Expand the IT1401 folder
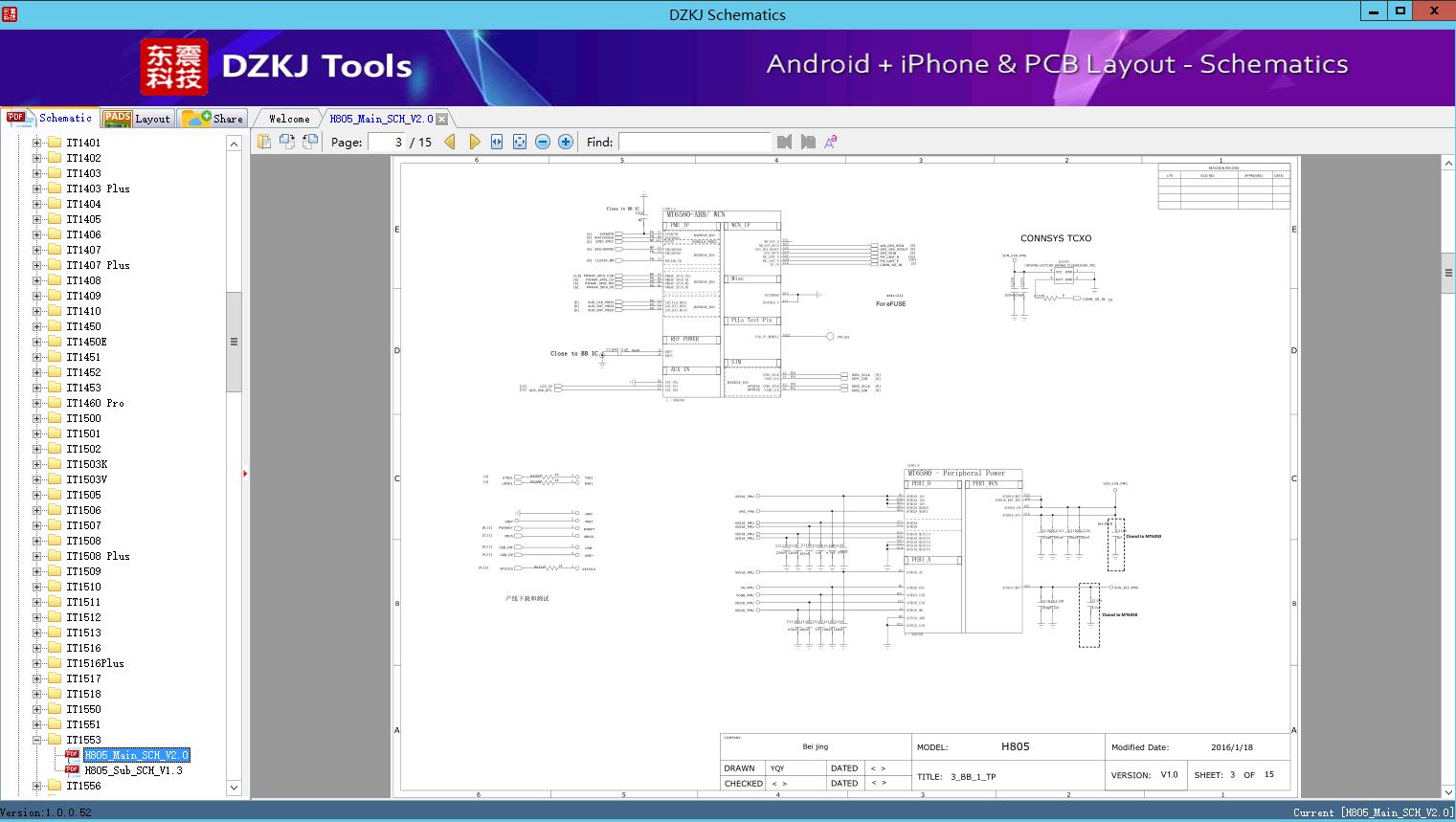The height and width of the screenshot is (822, 1456). [37, 143]
